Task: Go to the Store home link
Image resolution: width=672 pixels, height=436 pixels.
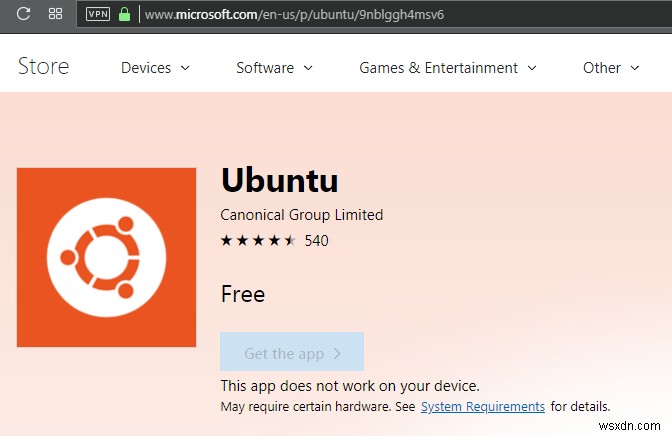Action: pyautogui.click(x=44, y=67)
